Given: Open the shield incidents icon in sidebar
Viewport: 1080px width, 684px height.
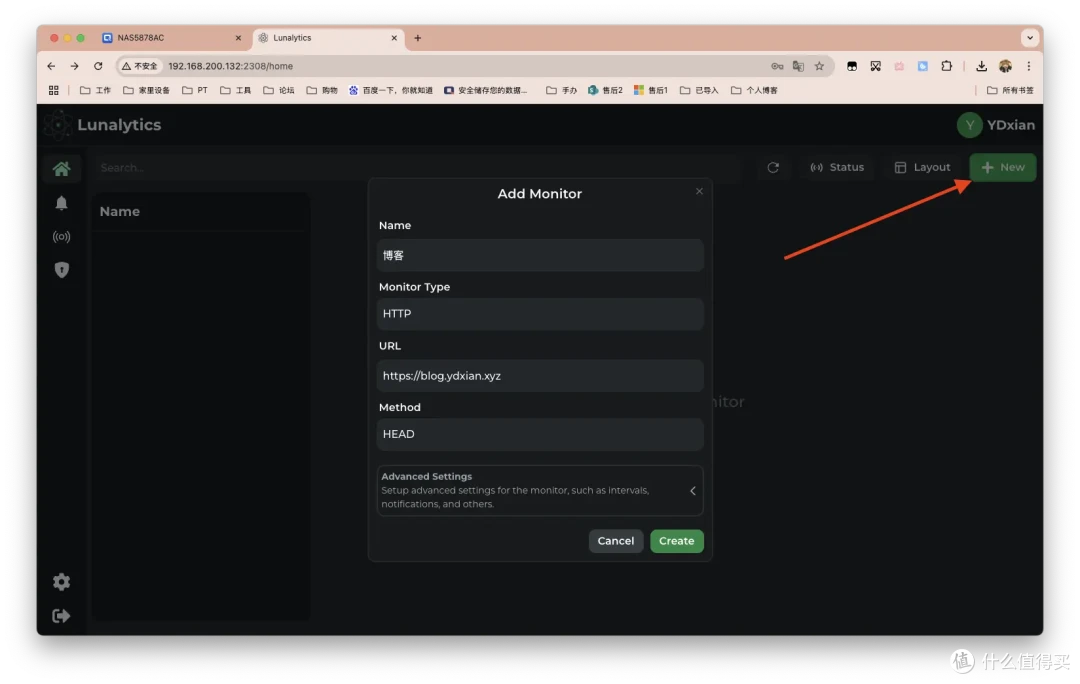Looking at the screenshot, I should click(61, 270).
